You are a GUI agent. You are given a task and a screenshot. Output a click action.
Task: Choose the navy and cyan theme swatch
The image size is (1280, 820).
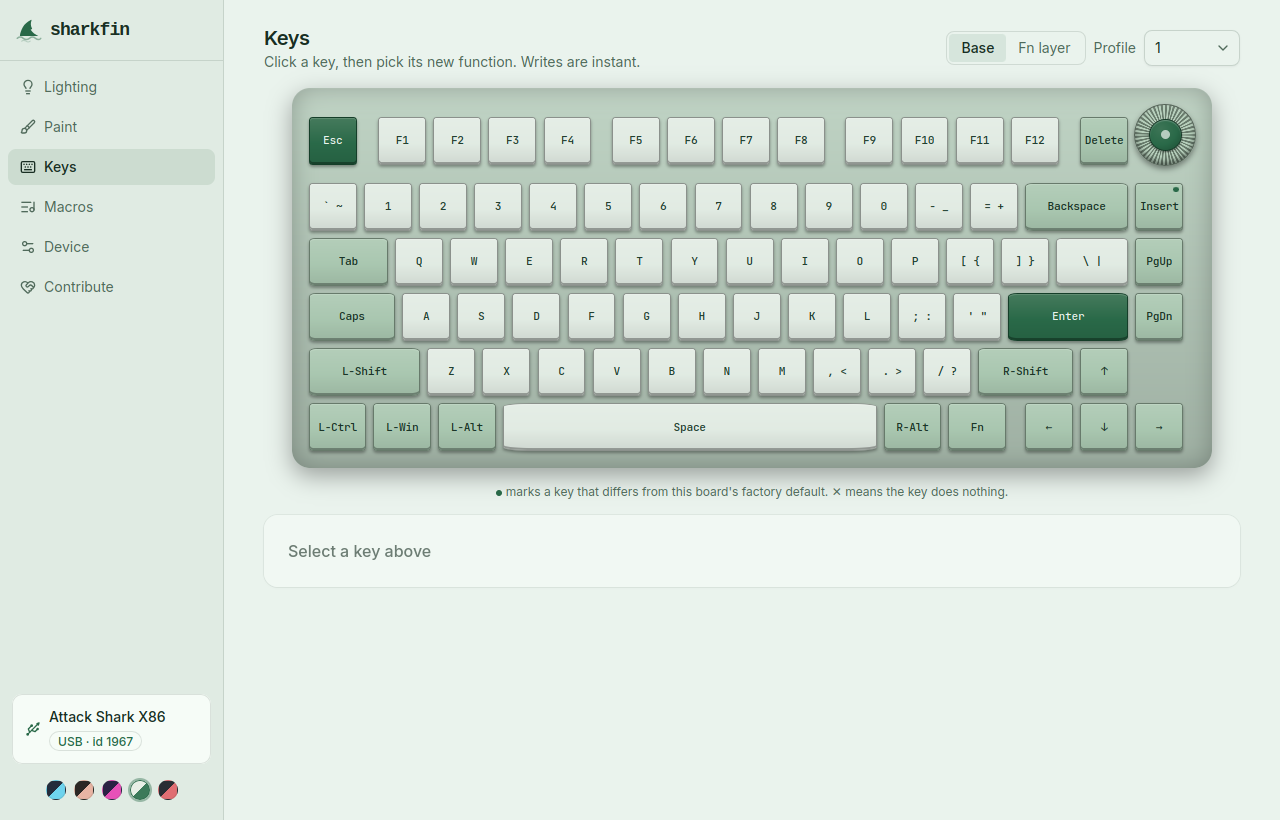56,790
